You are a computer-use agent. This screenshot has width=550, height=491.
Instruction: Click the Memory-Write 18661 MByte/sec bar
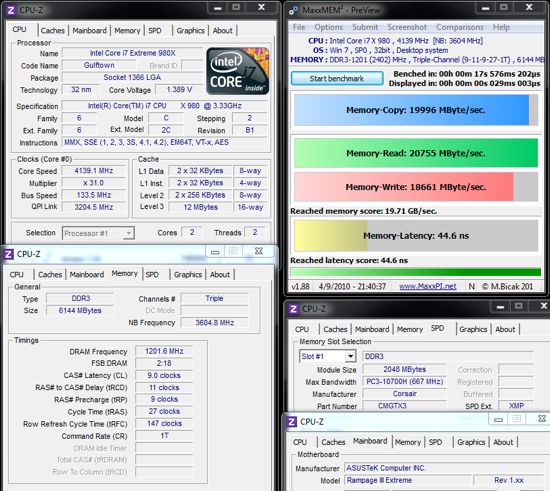point(416,187)
